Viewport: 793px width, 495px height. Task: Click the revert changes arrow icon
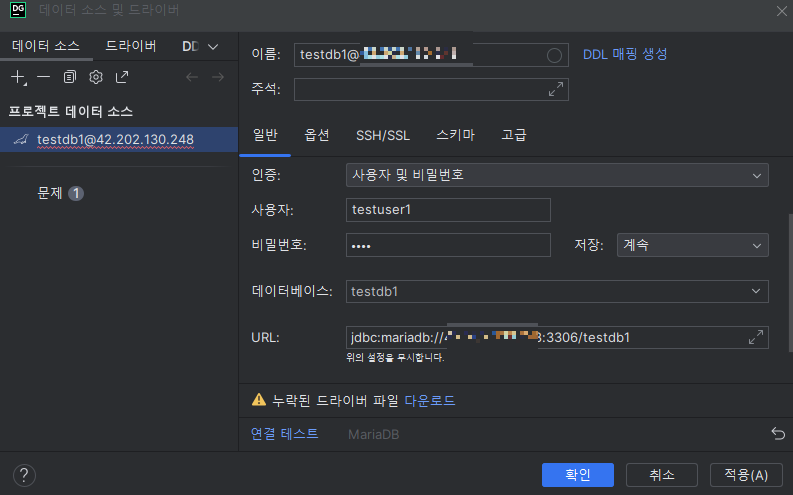(778, 434)
